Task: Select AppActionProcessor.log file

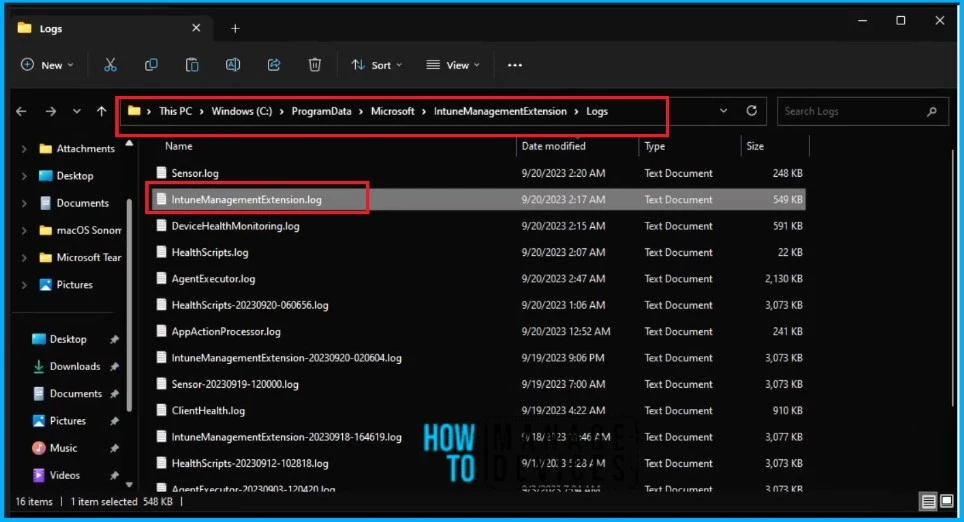Action: click(478, 331)
